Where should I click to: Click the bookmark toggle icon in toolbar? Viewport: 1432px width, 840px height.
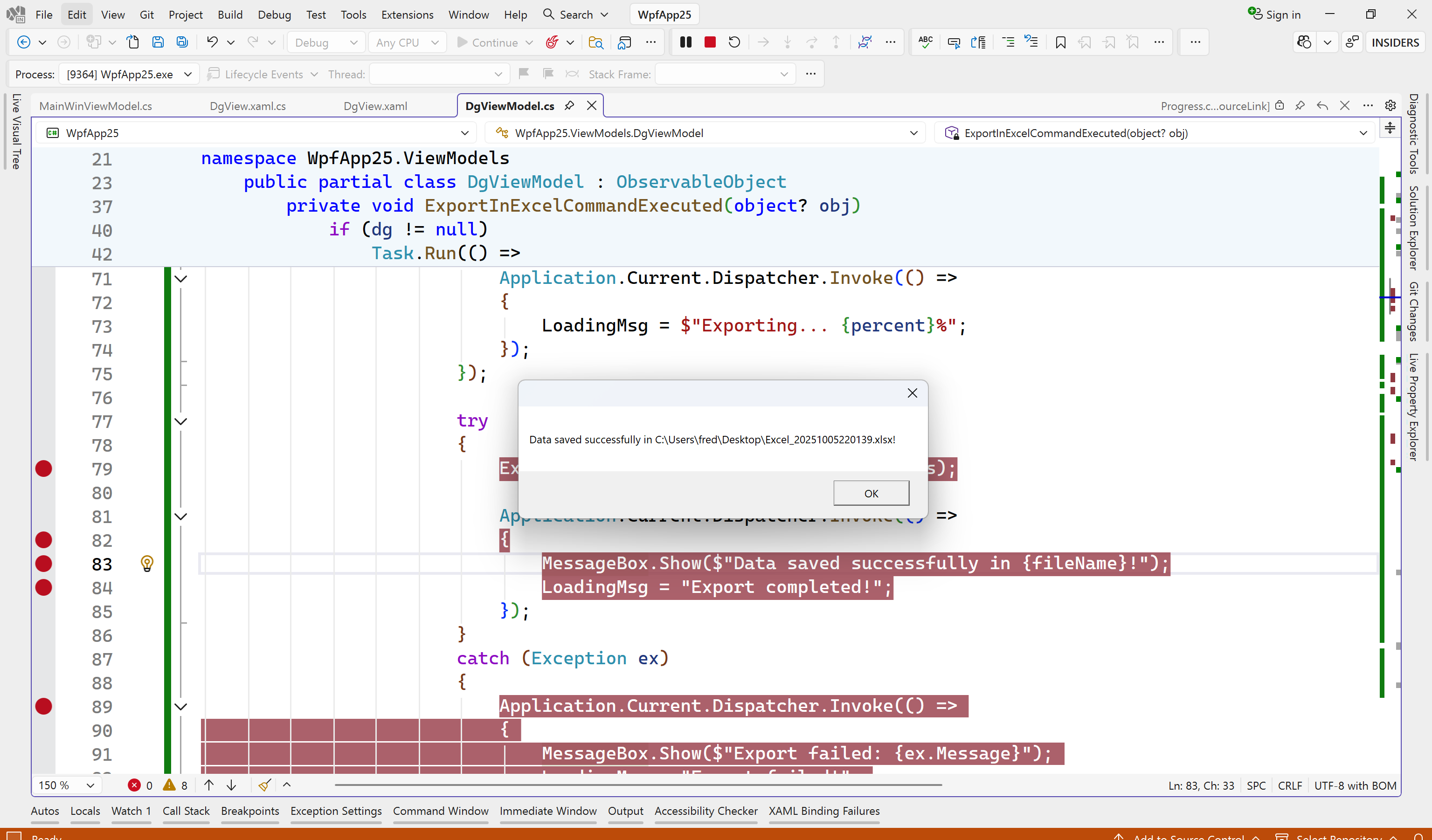(x=1060, y=42)
